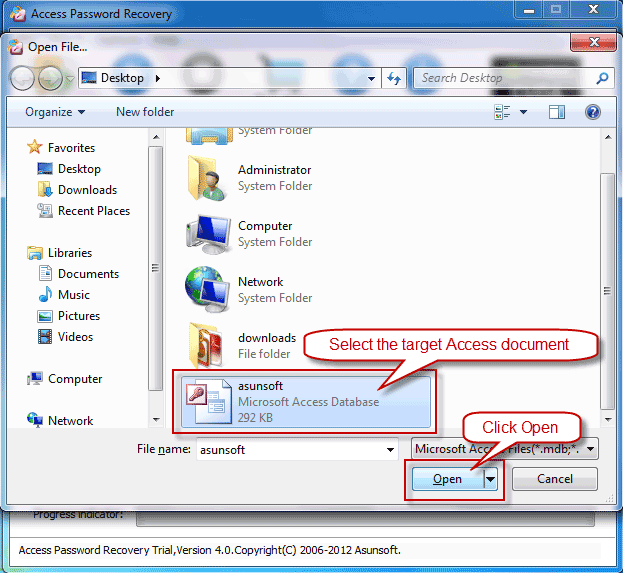Click the '292 KB' size text
The width and height of the screenshot is (623, 573).
[x=255, y=418]
